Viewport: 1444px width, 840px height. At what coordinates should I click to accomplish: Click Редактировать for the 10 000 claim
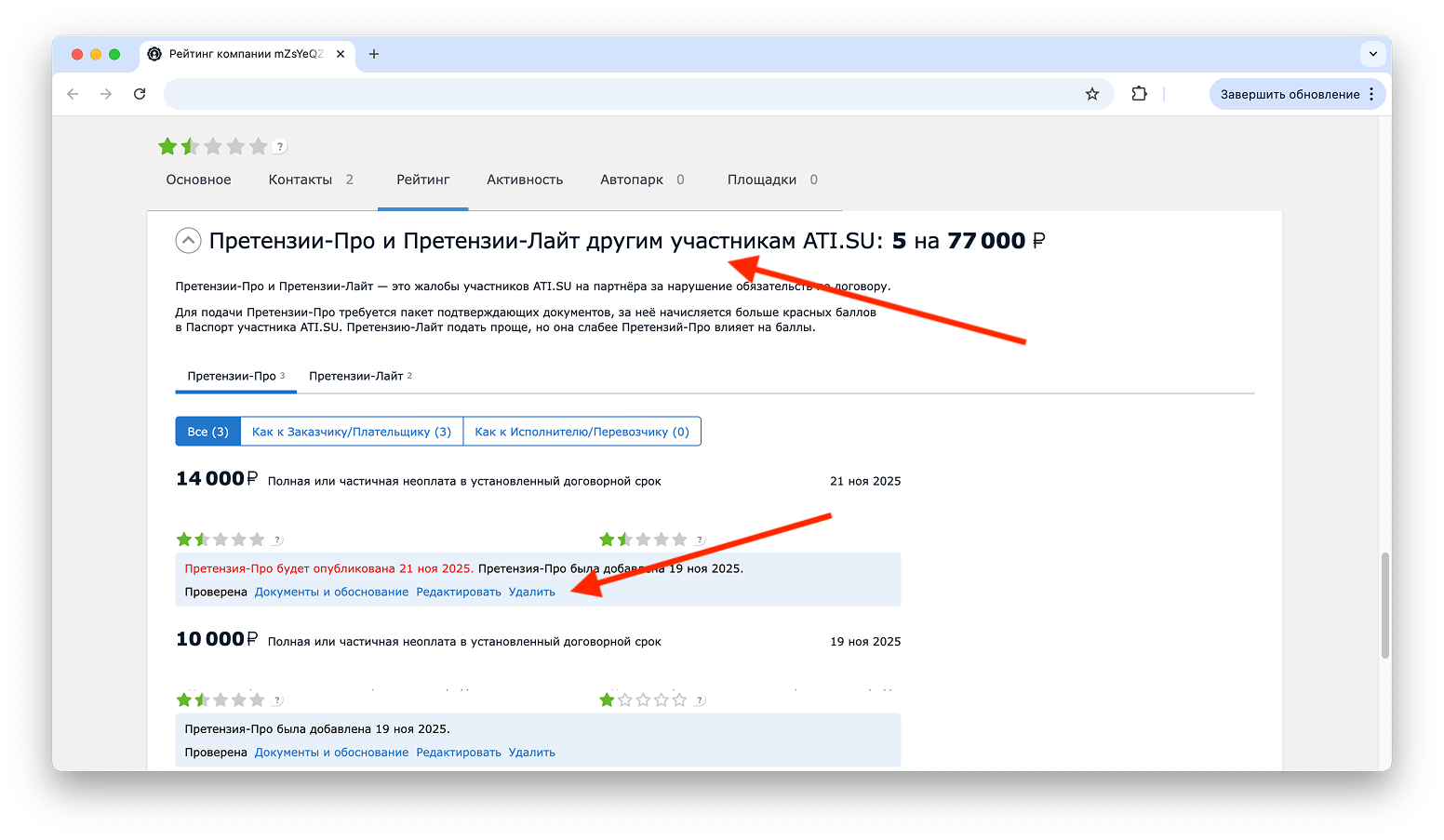click(x=459, y=753)
